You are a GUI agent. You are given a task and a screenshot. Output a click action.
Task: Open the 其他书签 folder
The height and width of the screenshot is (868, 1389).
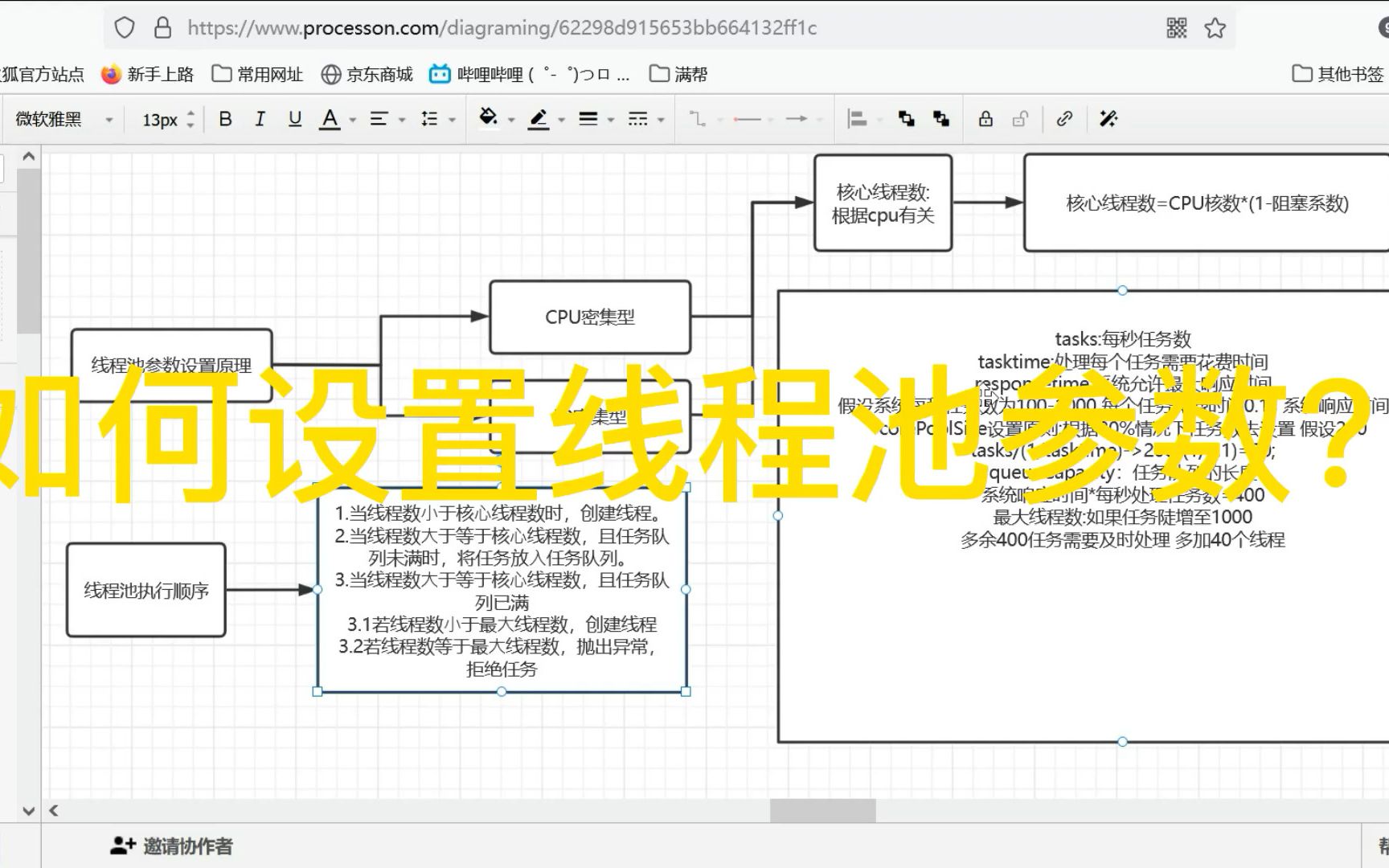[1339, 74]
